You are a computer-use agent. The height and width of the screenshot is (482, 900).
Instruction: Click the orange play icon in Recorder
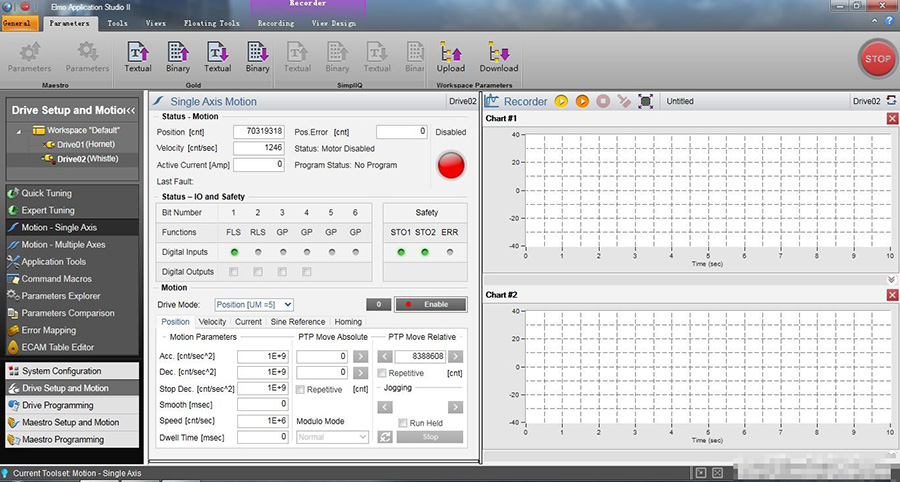(582, 101)
